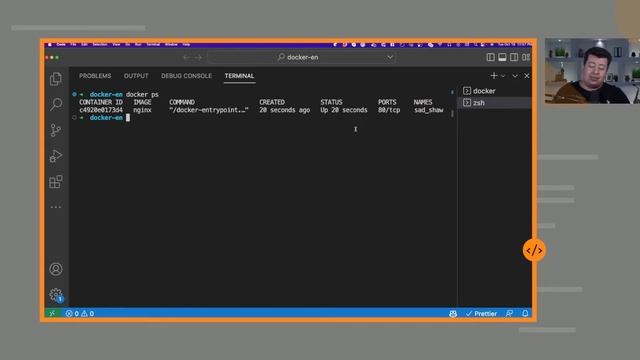Viewport: 640px width, 360px height.
Task: Switch to the OUTPUT tab
Action: click(x=136, y=76)
